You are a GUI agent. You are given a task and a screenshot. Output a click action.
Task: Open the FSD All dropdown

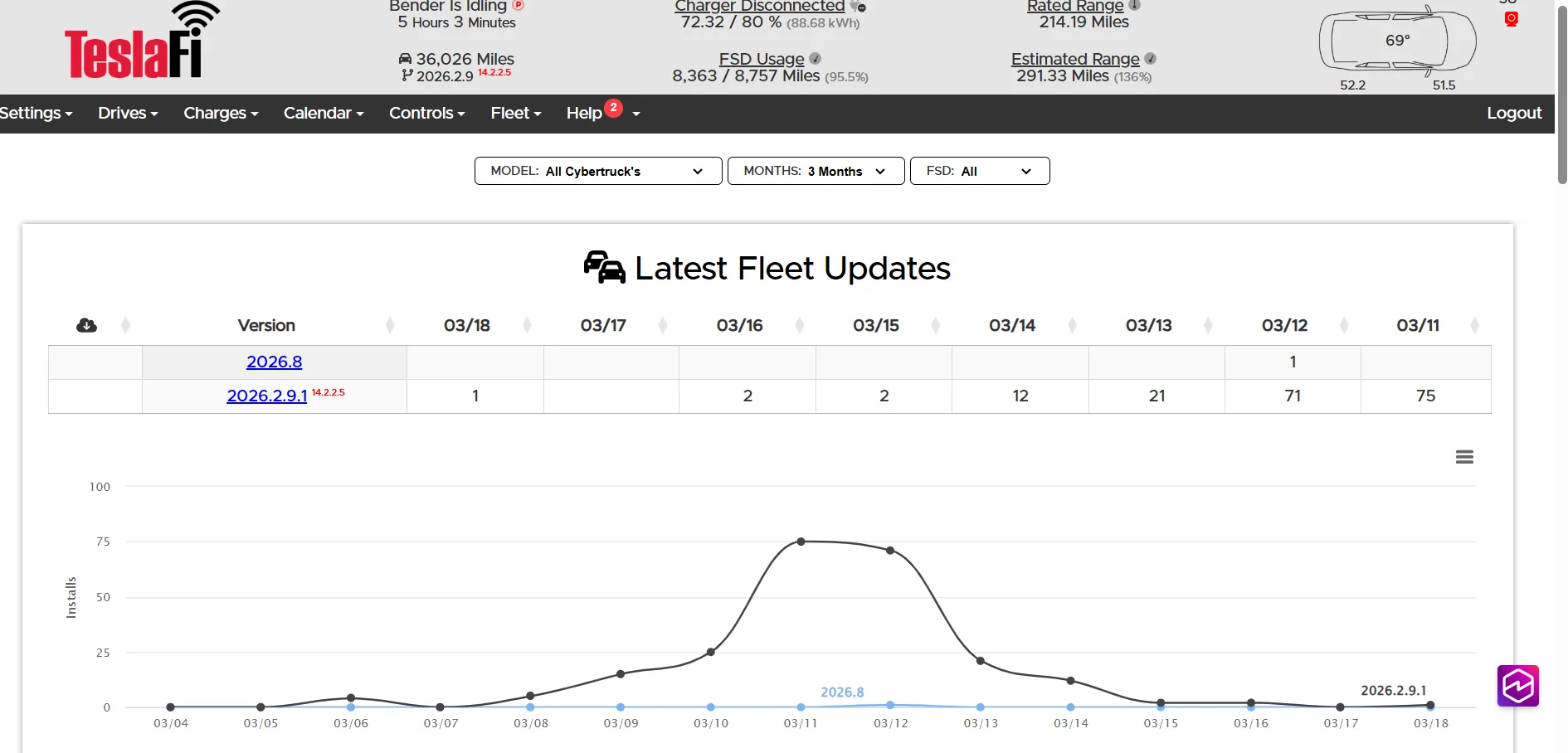click(980, 171)
